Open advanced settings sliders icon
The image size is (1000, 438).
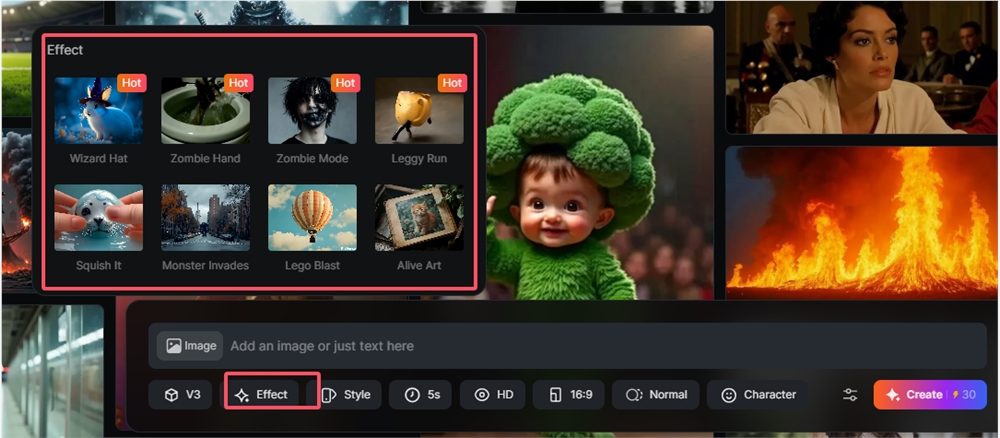pyautogui.click(x=850, y=395)
